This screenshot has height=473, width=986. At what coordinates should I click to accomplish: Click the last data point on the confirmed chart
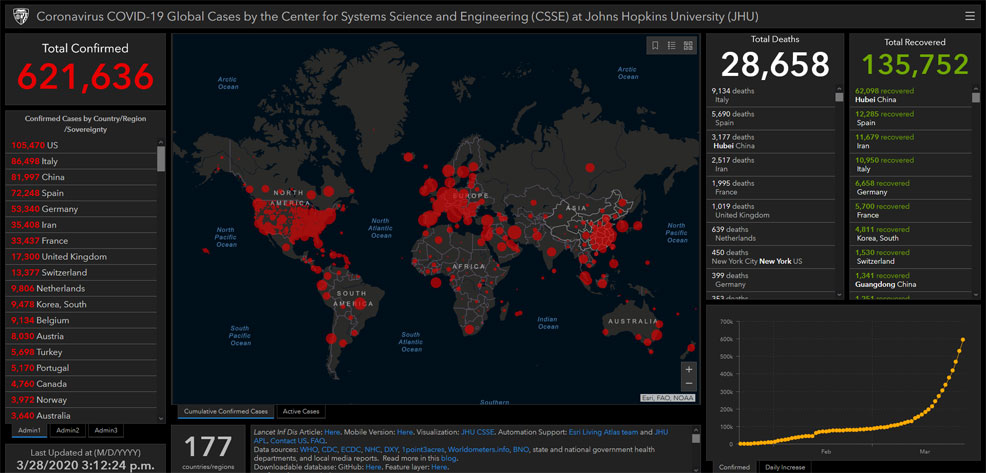pos(963,340)
